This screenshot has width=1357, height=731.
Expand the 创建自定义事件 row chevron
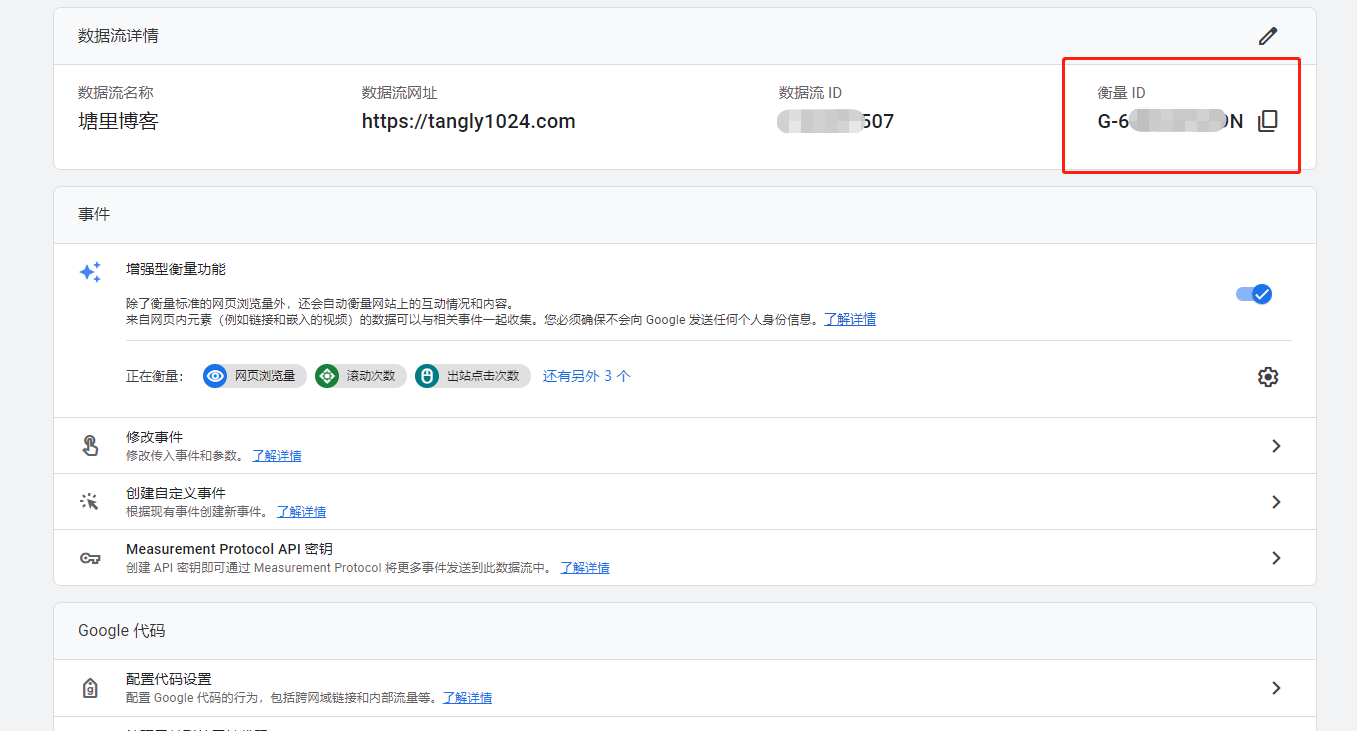1276,502
